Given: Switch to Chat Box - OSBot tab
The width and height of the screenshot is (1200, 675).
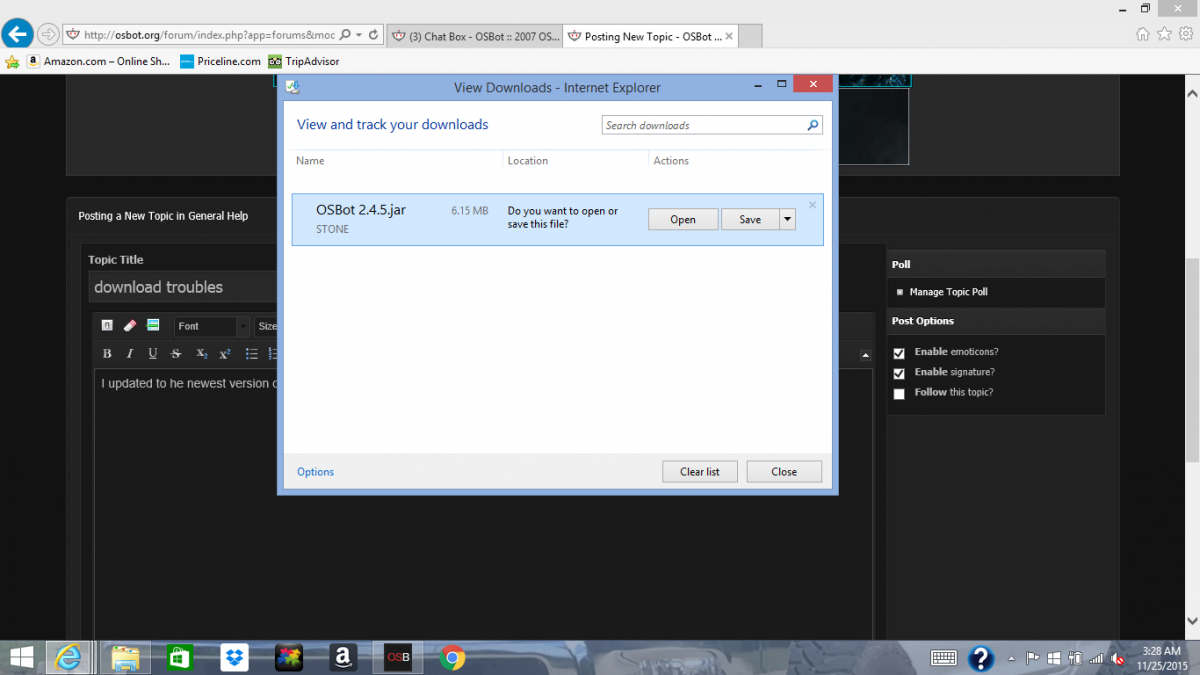Looking at the screenshot, I should point(473,36).
